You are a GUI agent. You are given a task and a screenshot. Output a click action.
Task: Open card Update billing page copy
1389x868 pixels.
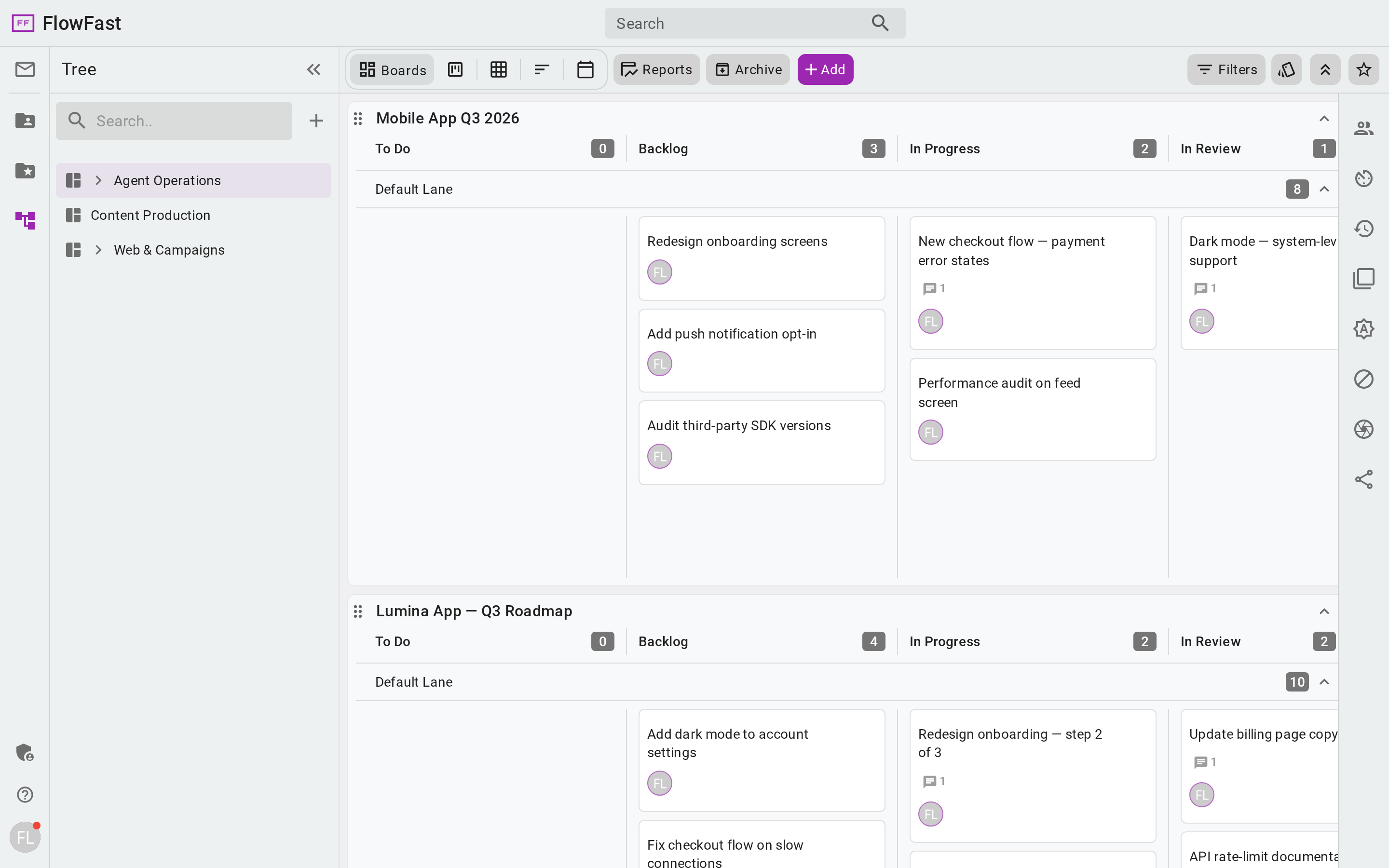[1259, 766]
